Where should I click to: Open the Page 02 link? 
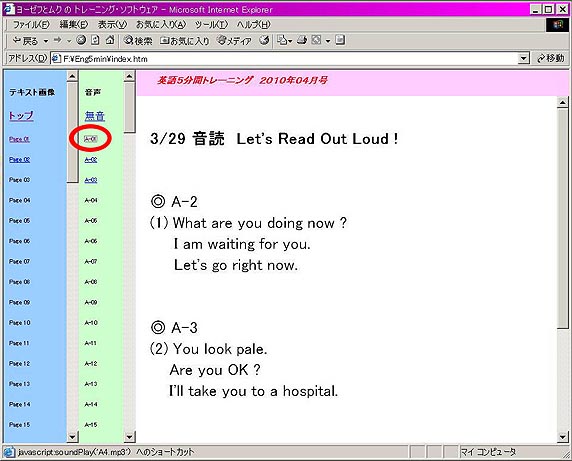[x=20, y=160]
